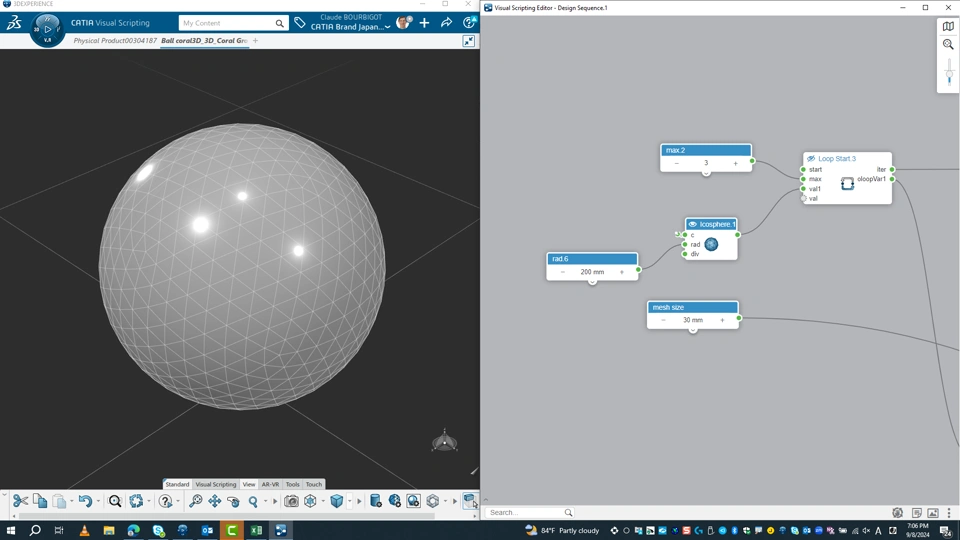960x540 pixels.
Task: Click the user profile avatar
Action: point(403,23)
